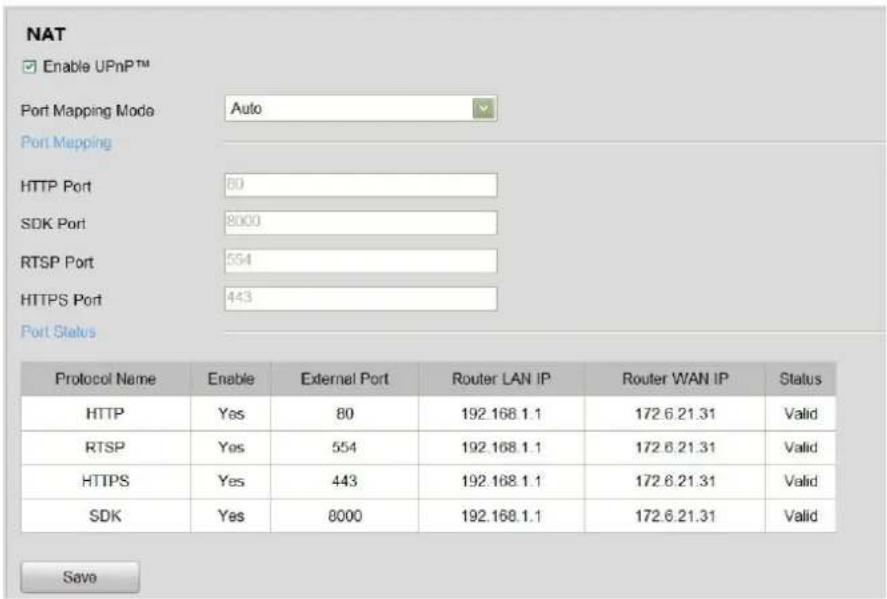Click the Enable UPnP label text
887x599 pixels.
pyautogui.click(x=97, y=67)
